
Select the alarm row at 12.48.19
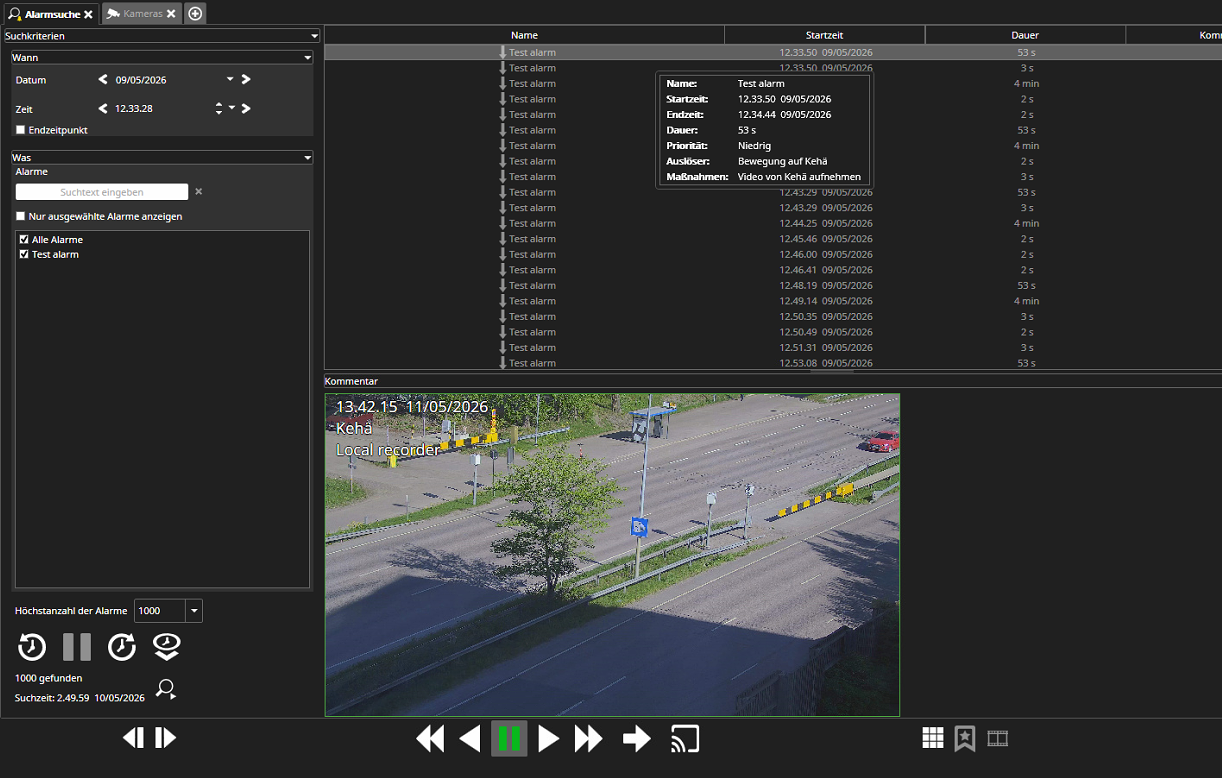point(773,285)
